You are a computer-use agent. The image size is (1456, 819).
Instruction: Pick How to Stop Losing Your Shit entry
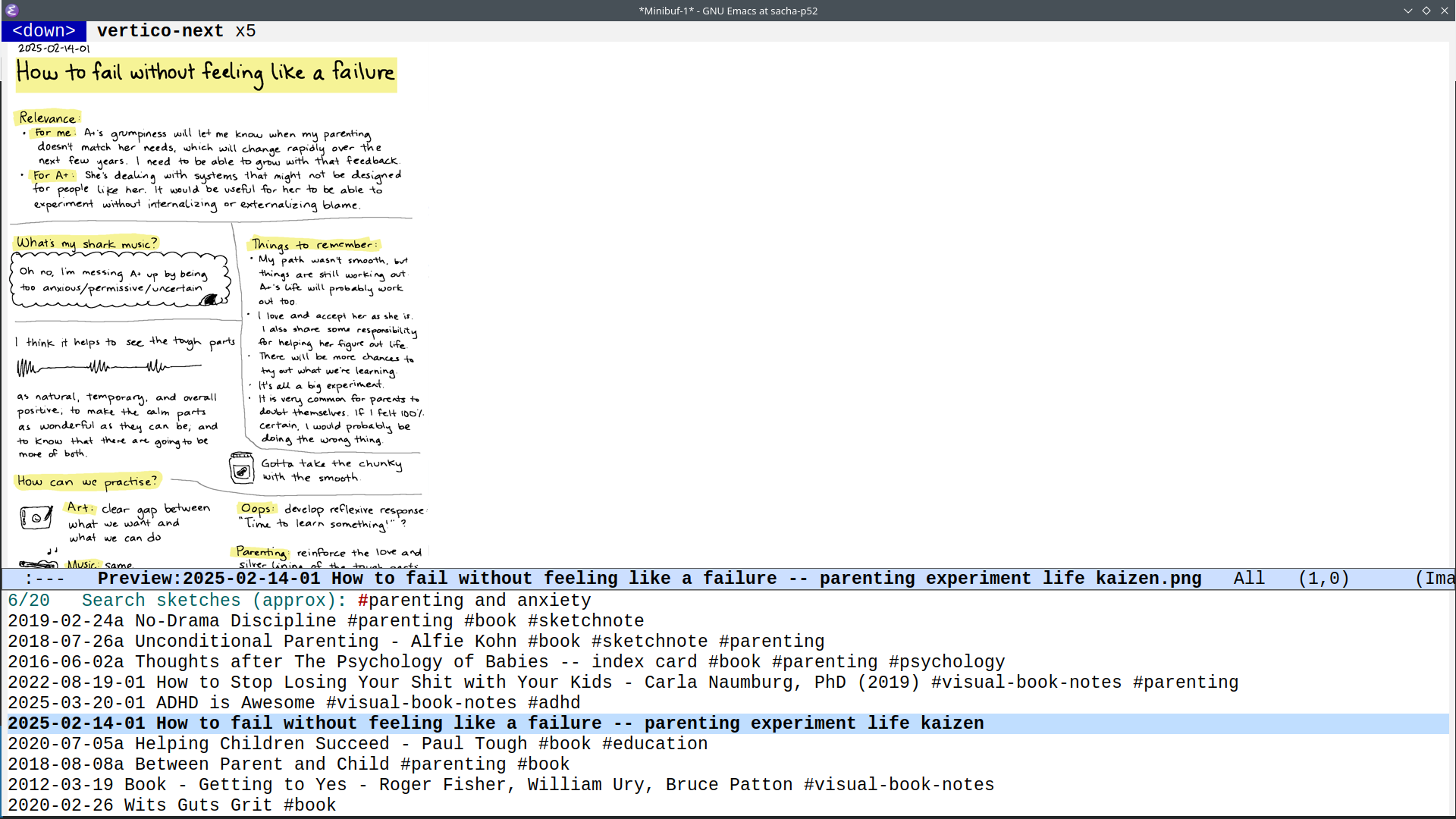[622, 682]
